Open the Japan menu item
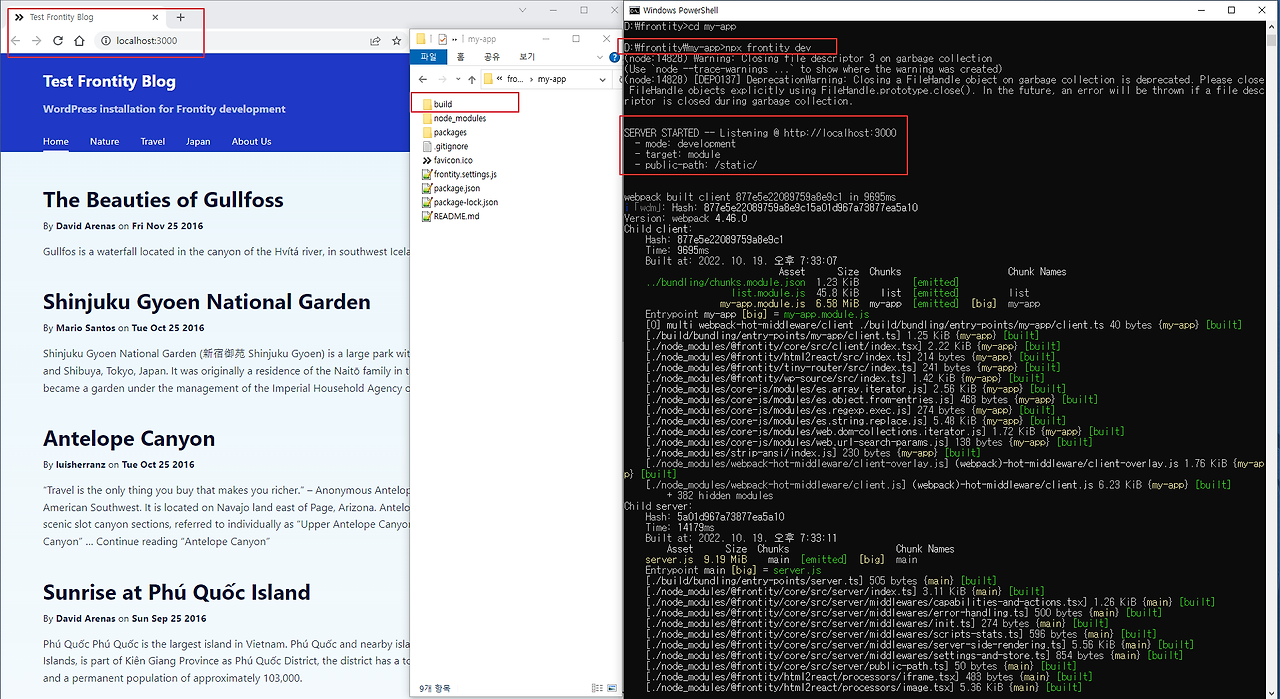The height and width of the screenshot is (699, 1280). [198, 141]
